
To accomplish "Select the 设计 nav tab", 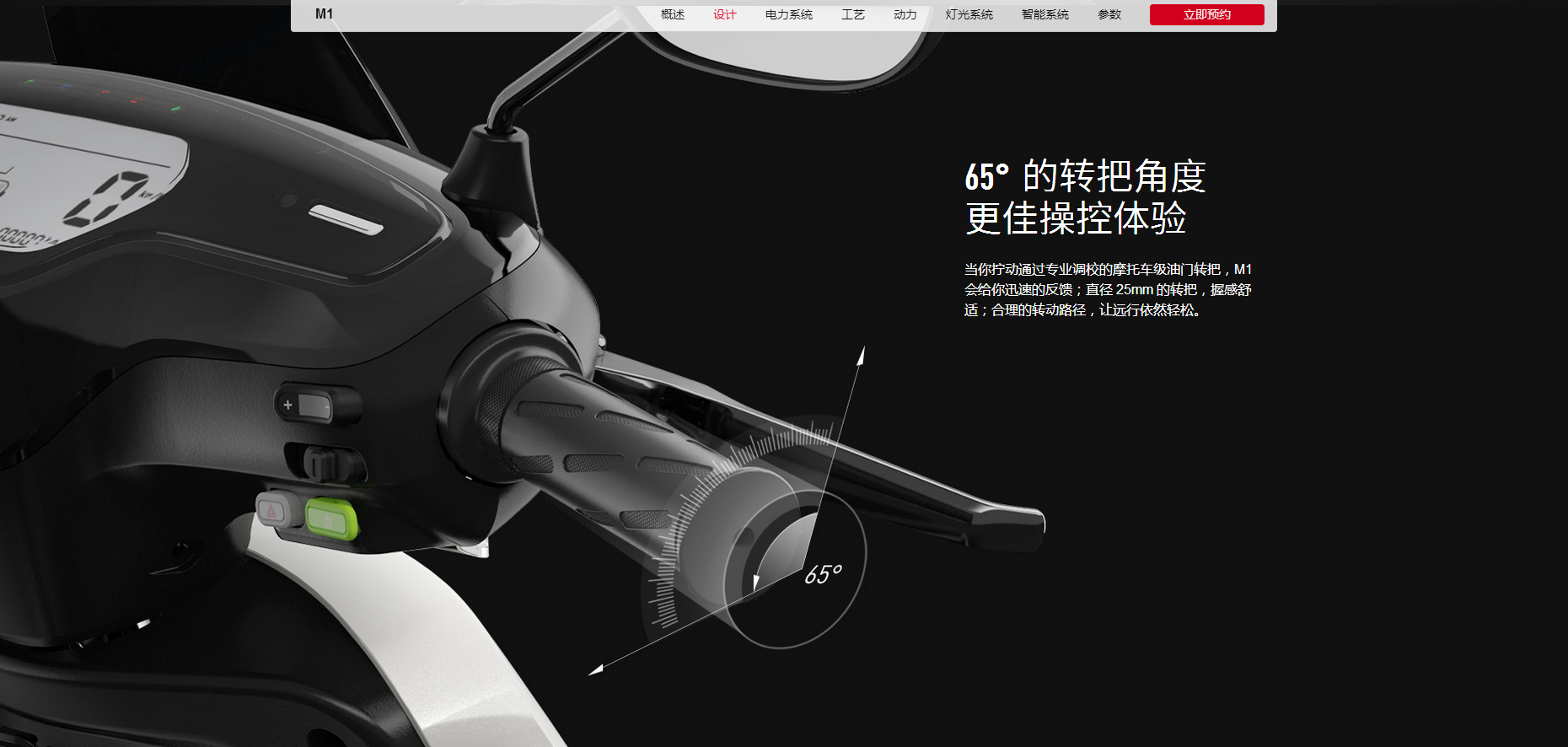I will (725, 14).
